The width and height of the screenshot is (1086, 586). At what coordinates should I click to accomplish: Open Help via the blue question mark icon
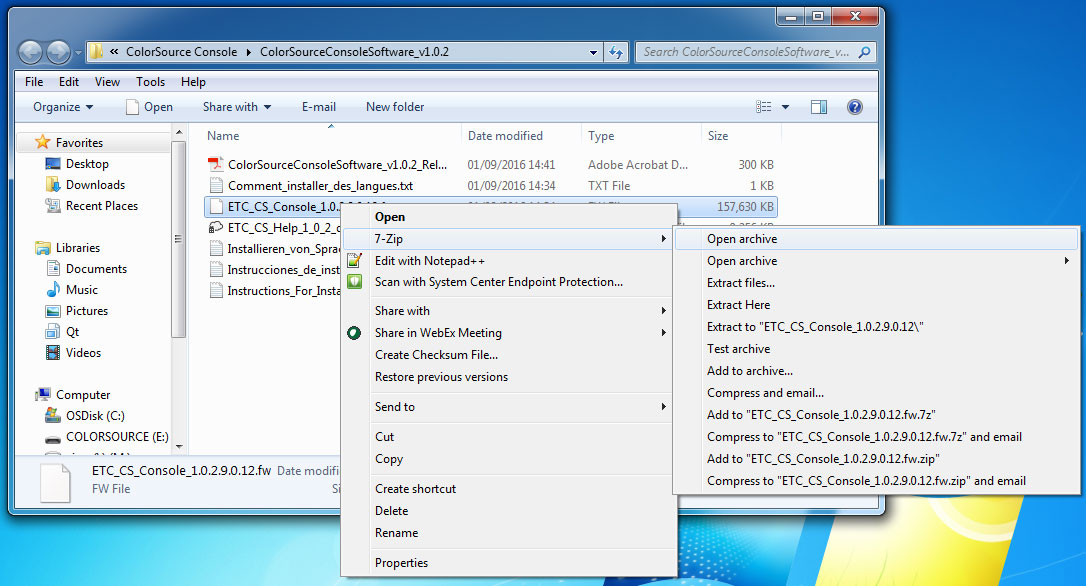pyautogui.click(x=855, y=107)
